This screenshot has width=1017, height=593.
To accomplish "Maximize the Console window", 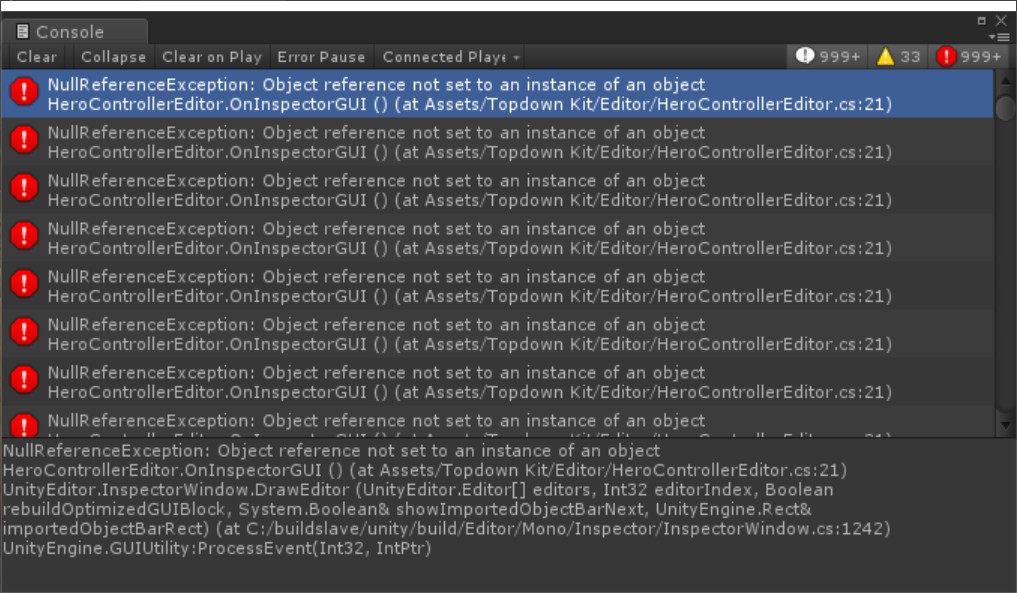I will 982,21.
